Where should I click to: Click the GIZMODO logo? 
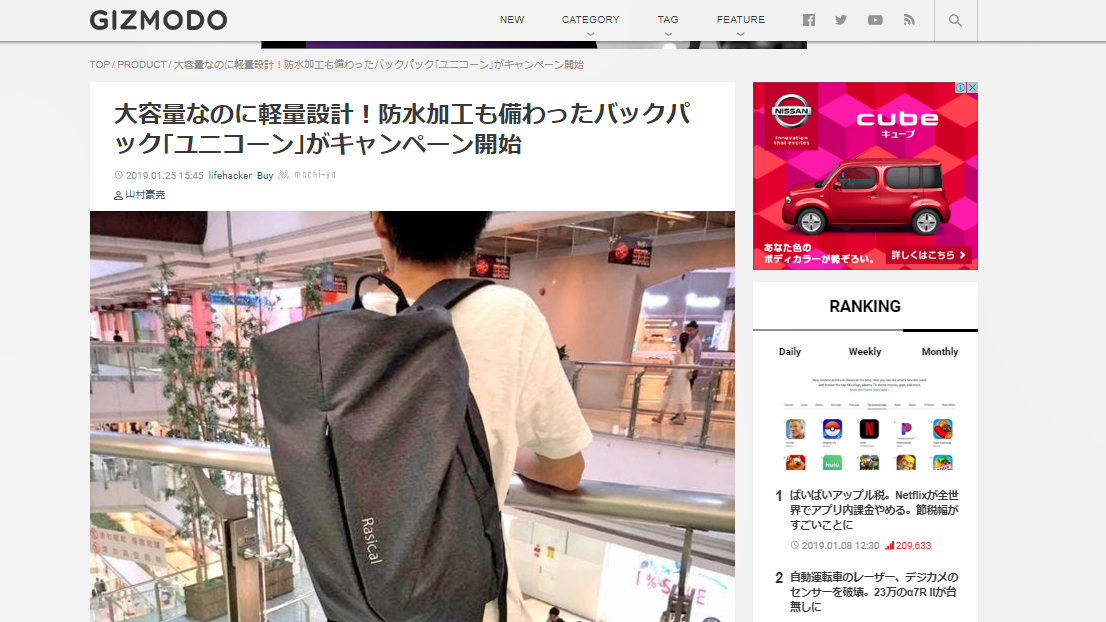click(x=158, y=19)
